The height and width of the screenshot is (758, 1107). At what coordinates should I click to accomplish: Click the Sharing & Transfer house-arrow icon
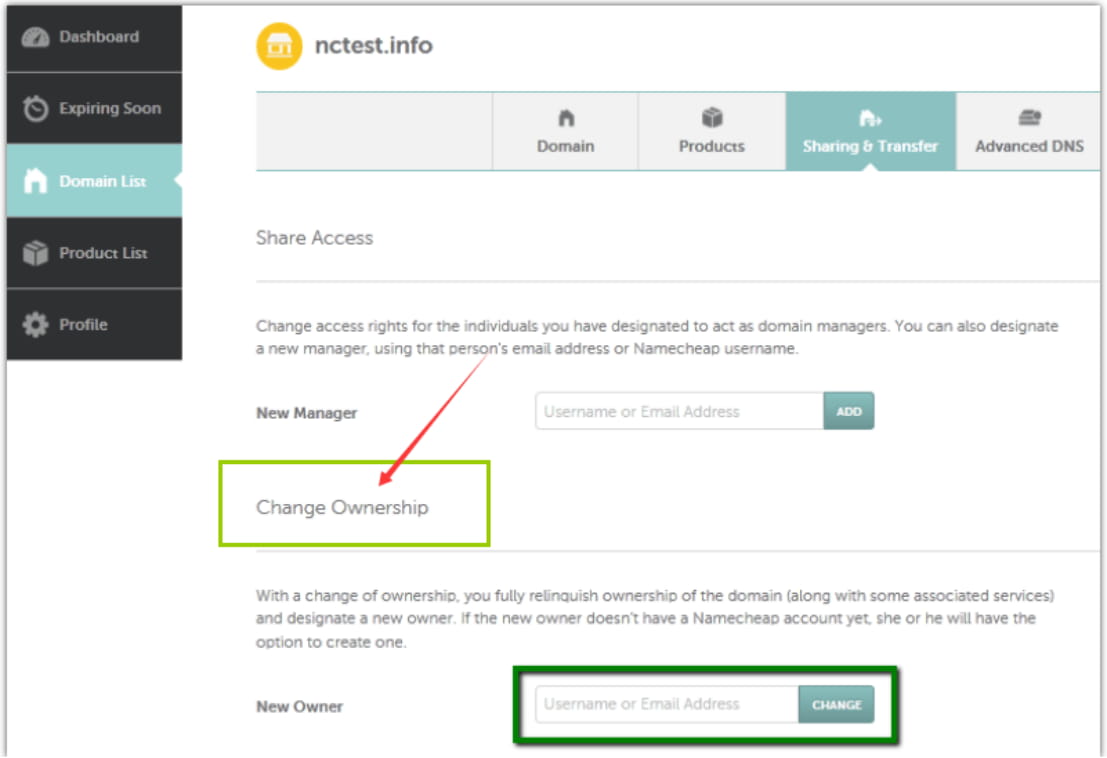872,121
